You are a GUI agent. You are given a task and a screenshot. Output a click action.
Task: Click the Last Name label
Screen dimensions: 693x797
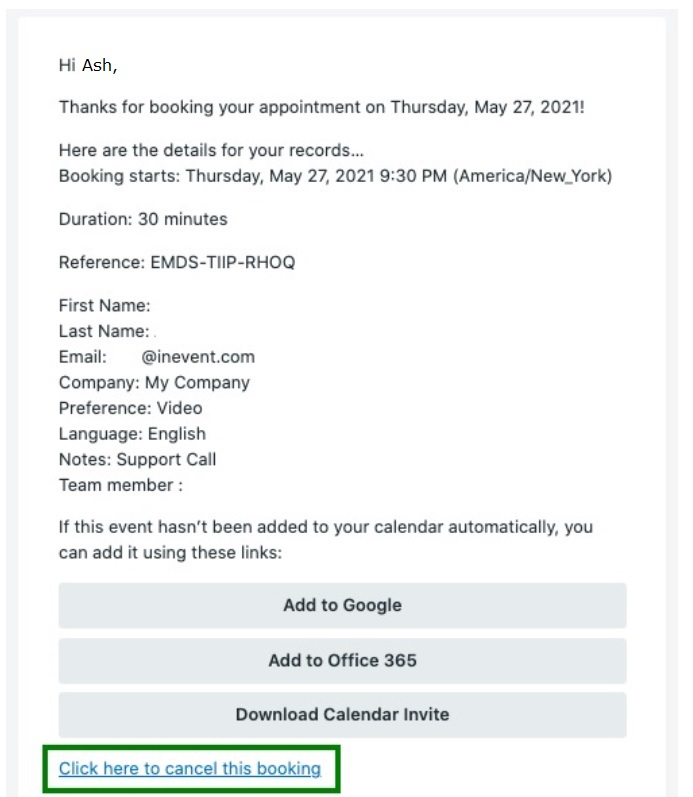click(104, 331)
